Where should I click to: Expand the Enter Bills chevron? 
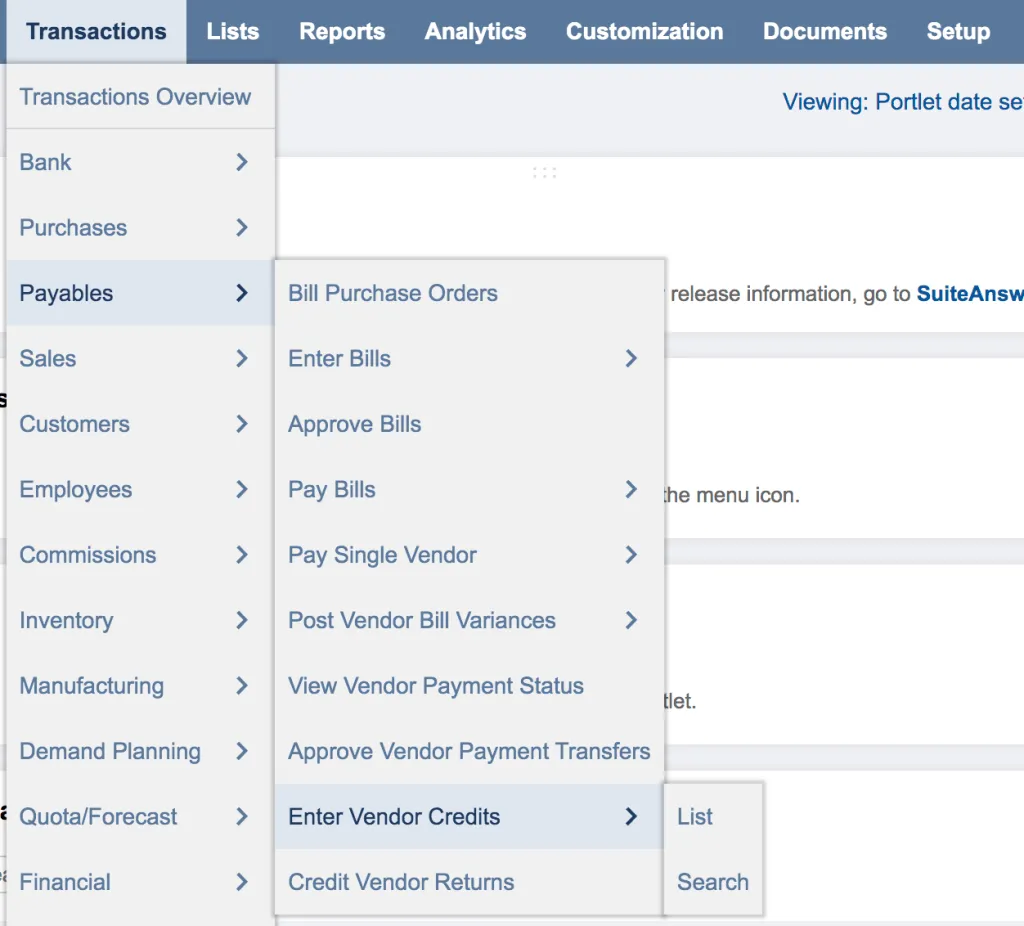(x=631, y=358)
